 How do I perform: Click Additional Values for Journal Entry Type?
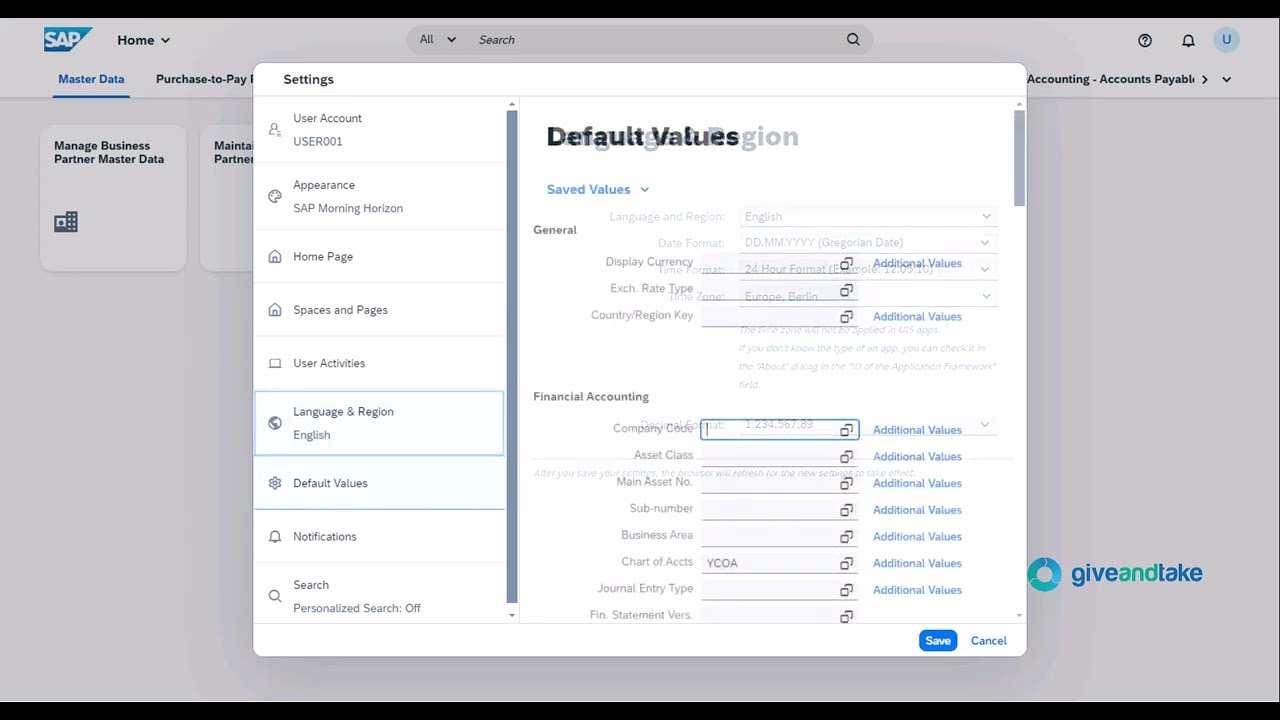click(917, 590)
